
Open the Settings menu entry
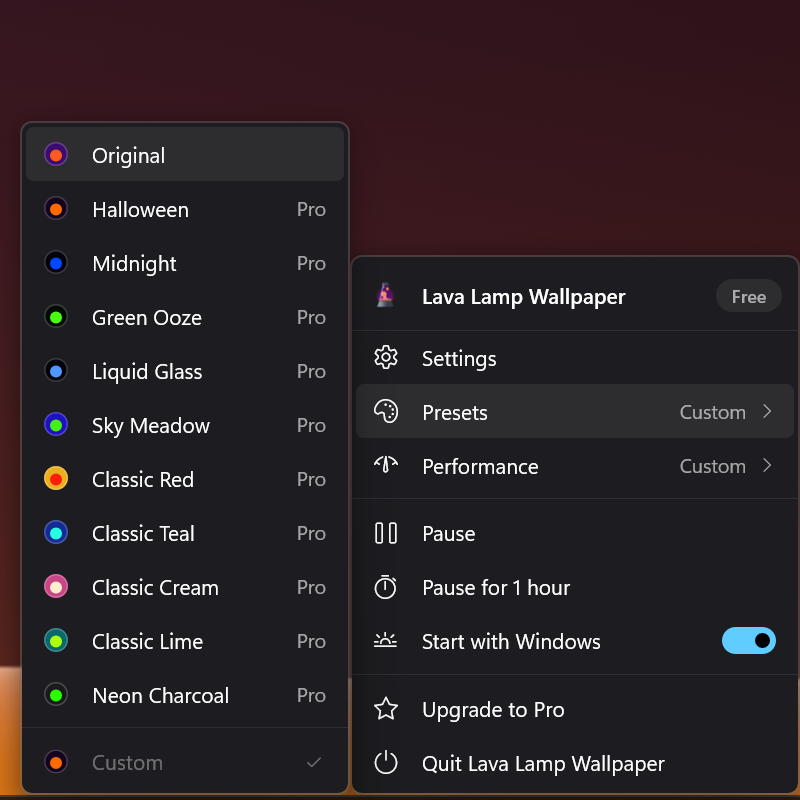point(574,358)
